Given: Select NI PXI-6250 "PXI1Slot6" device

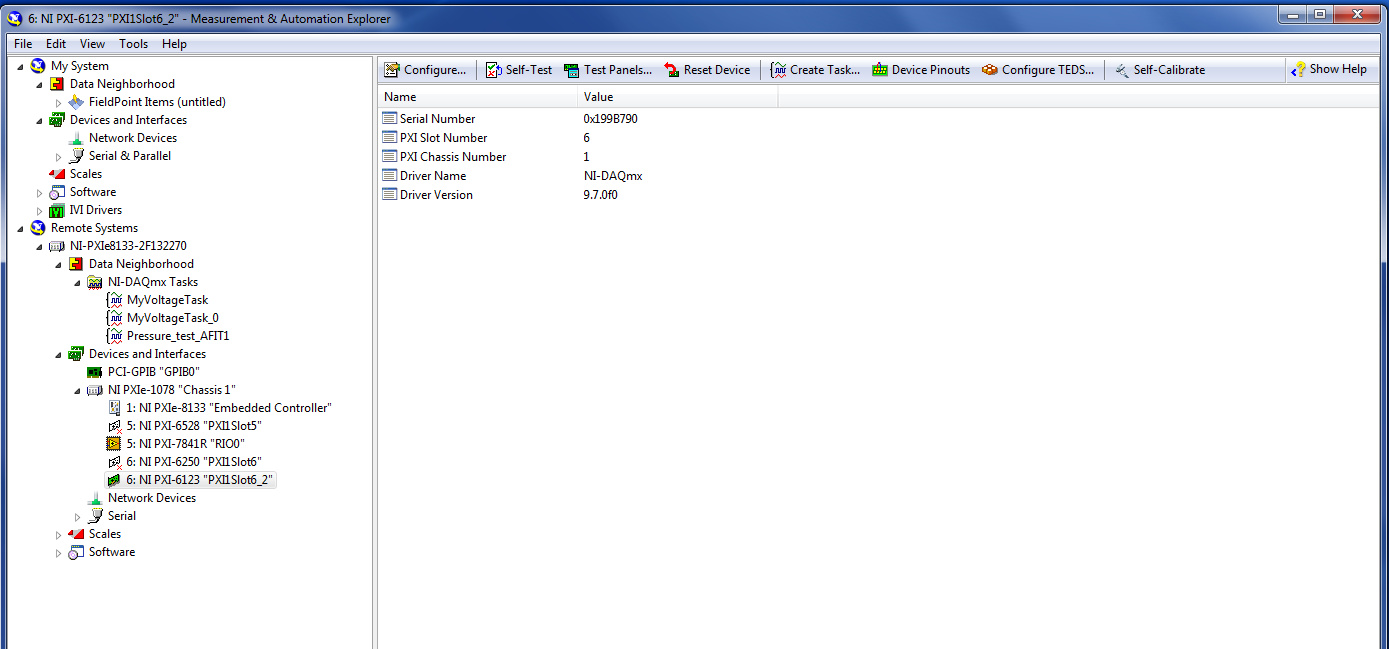Looking at the screenshot, I should (193, 462).
